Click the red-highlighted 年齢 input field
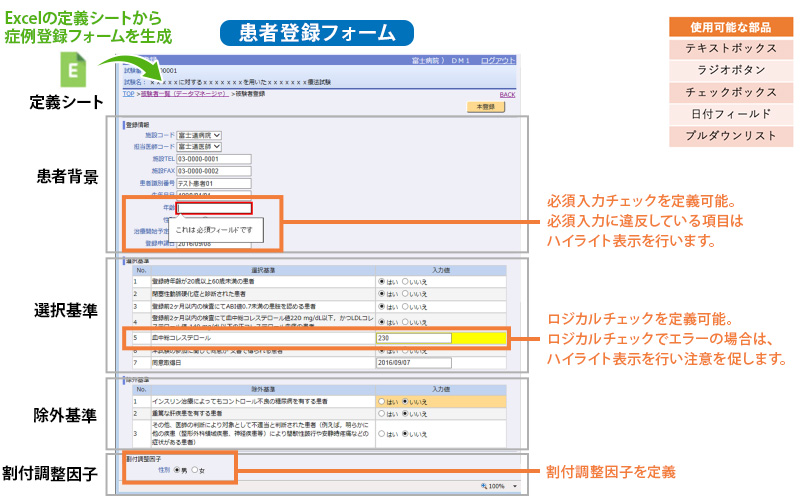Screen dimensions: 800x500 click(214, 208)
